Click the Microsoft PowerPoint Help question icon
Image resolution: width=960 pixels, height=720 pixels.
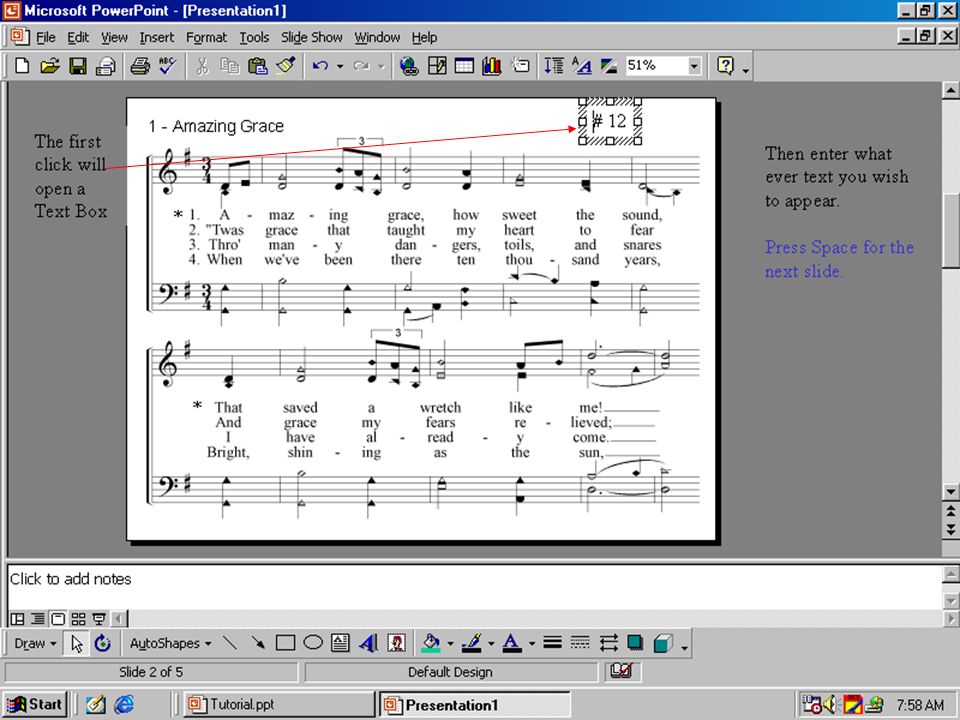(726, 66)
